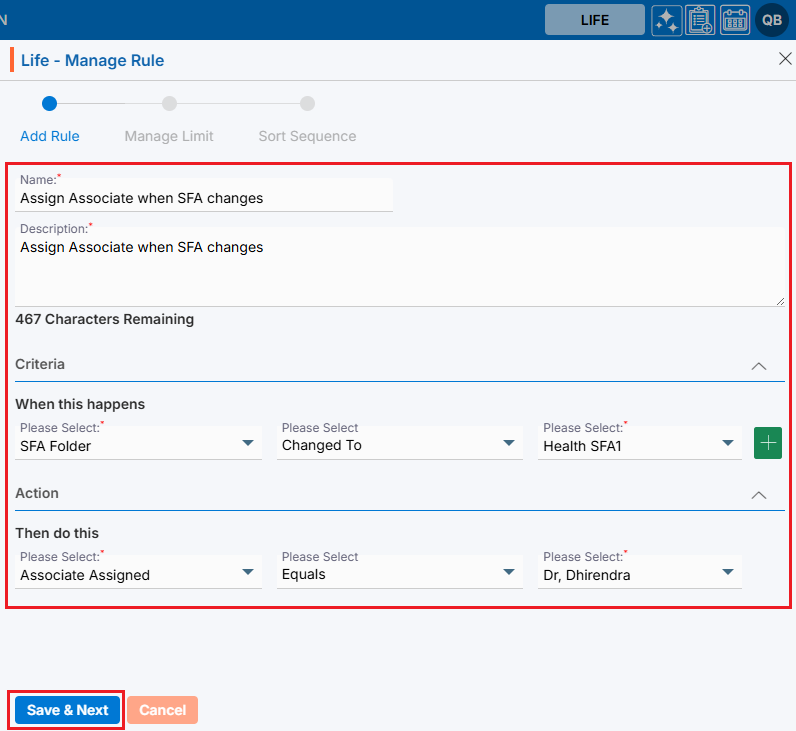
Task: Click the Cancel button
Action: (x=162, y=710)
